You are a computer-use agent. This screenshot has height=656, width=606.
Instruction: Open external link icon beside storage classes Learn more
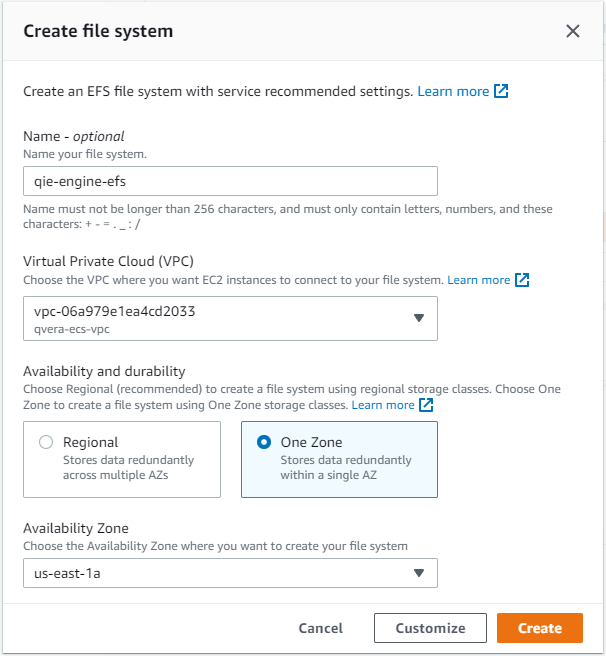click(x=426, y=405)
